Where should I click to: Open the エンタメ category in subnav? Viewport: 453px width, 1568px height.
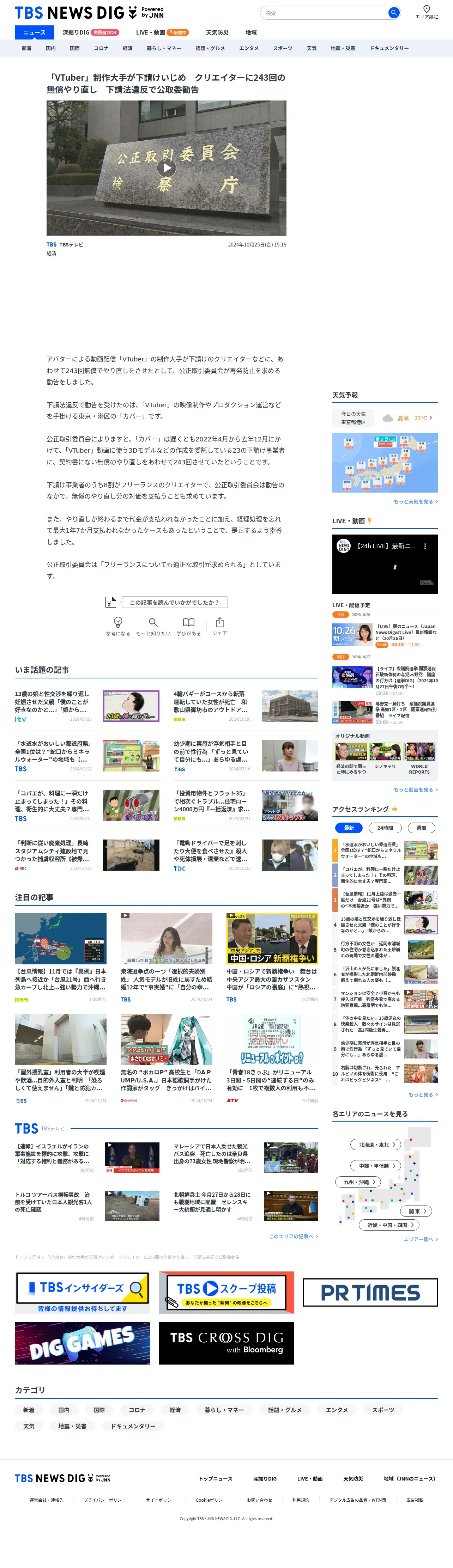click(248, 48)
